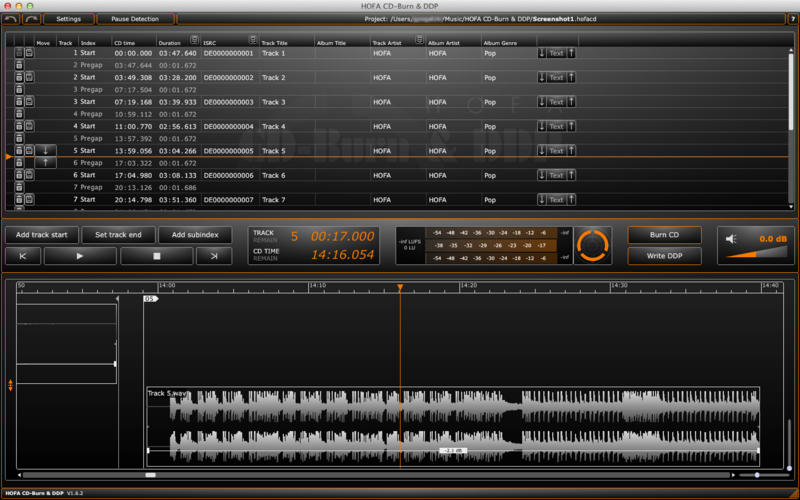The height and width of the screenshot is (500, 800).
Task: Stop playback with the stop button
Action: (157, 256)
